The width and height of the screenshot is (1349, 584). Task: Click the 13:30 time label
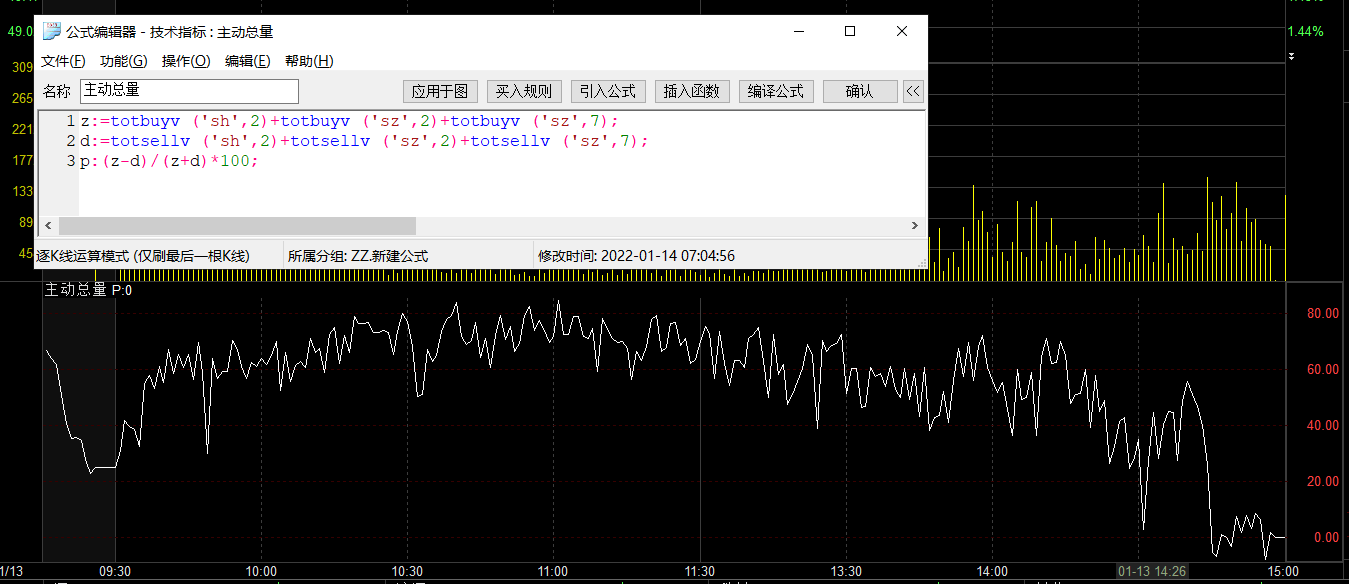point(846,571)
